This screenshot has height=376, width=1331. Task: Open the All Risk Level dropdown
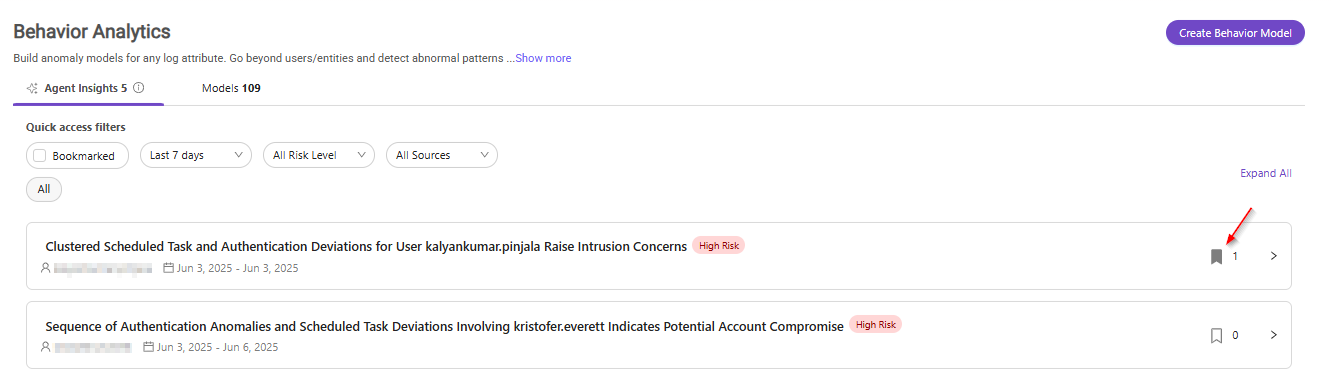(x=318, y=155)
